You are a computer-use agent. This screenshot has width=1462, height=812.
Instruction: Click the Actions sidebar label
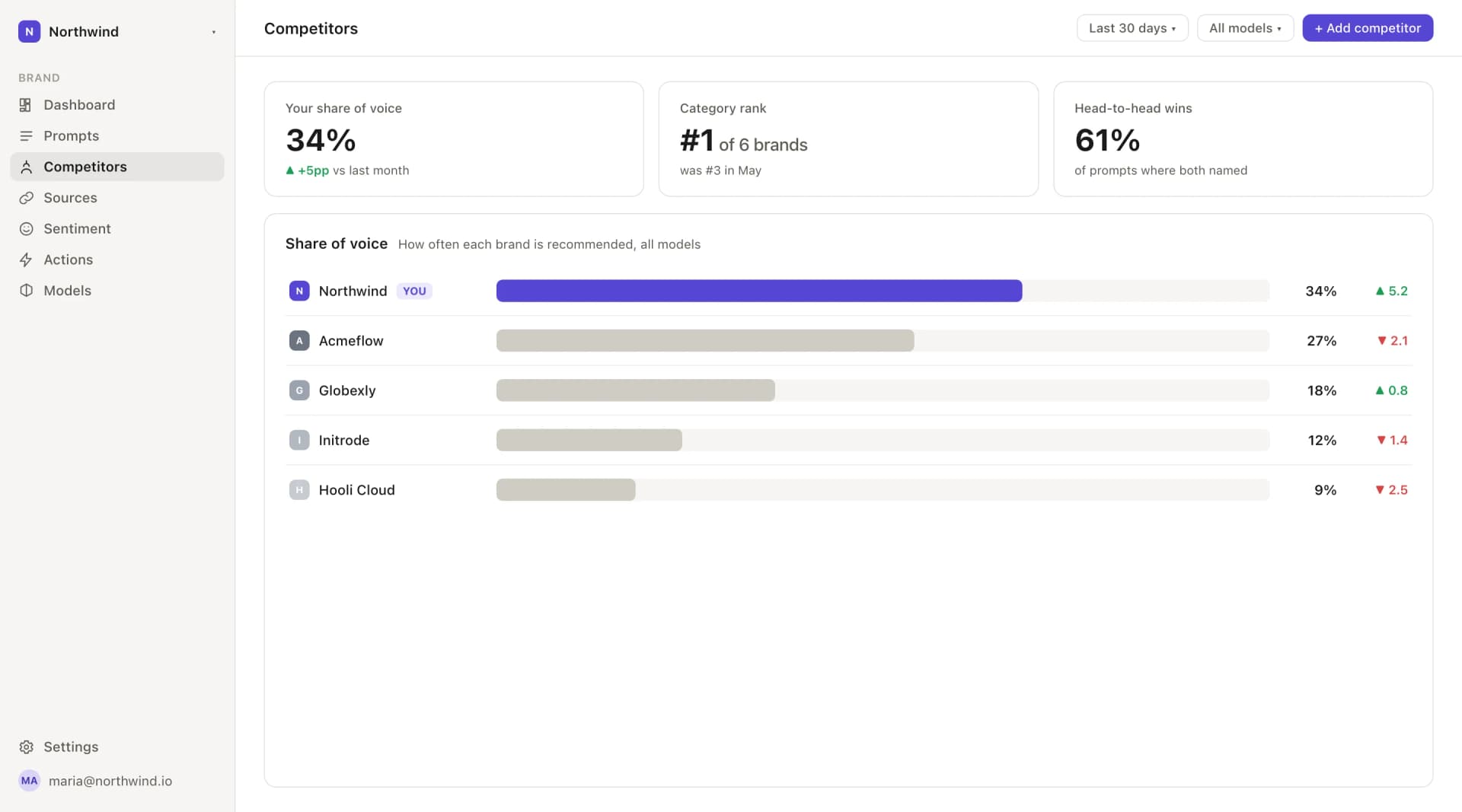69,260
